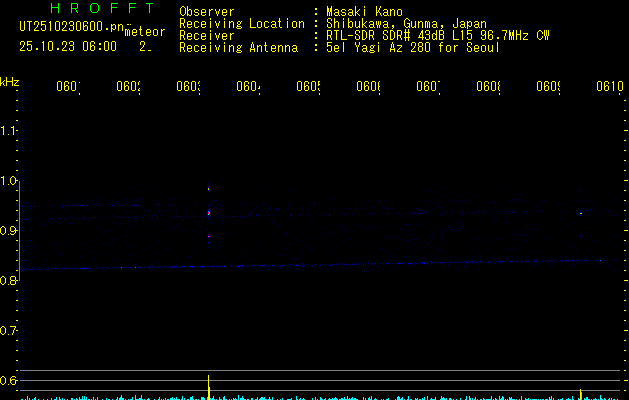Click the 1.0 frequency axis tick label
Viewport: 629px width, 400px height.
(10, 181)
